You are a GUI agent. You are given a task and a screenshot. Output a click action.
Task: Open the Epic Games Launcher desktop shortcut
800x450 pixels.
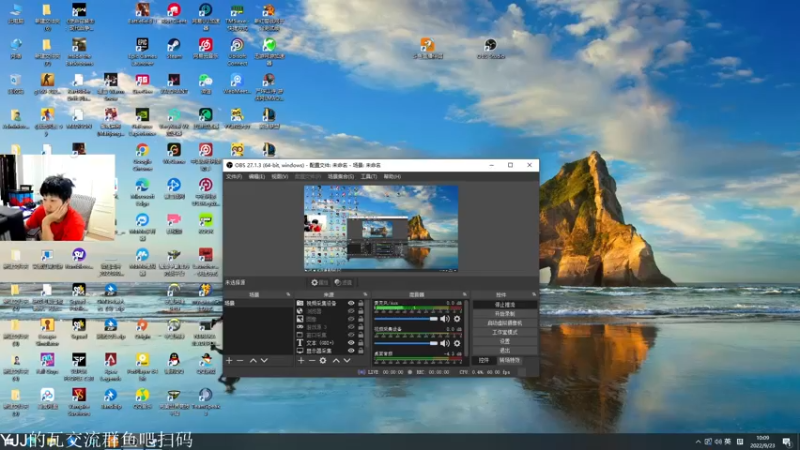pyautogui.click(x=142, y=52)
